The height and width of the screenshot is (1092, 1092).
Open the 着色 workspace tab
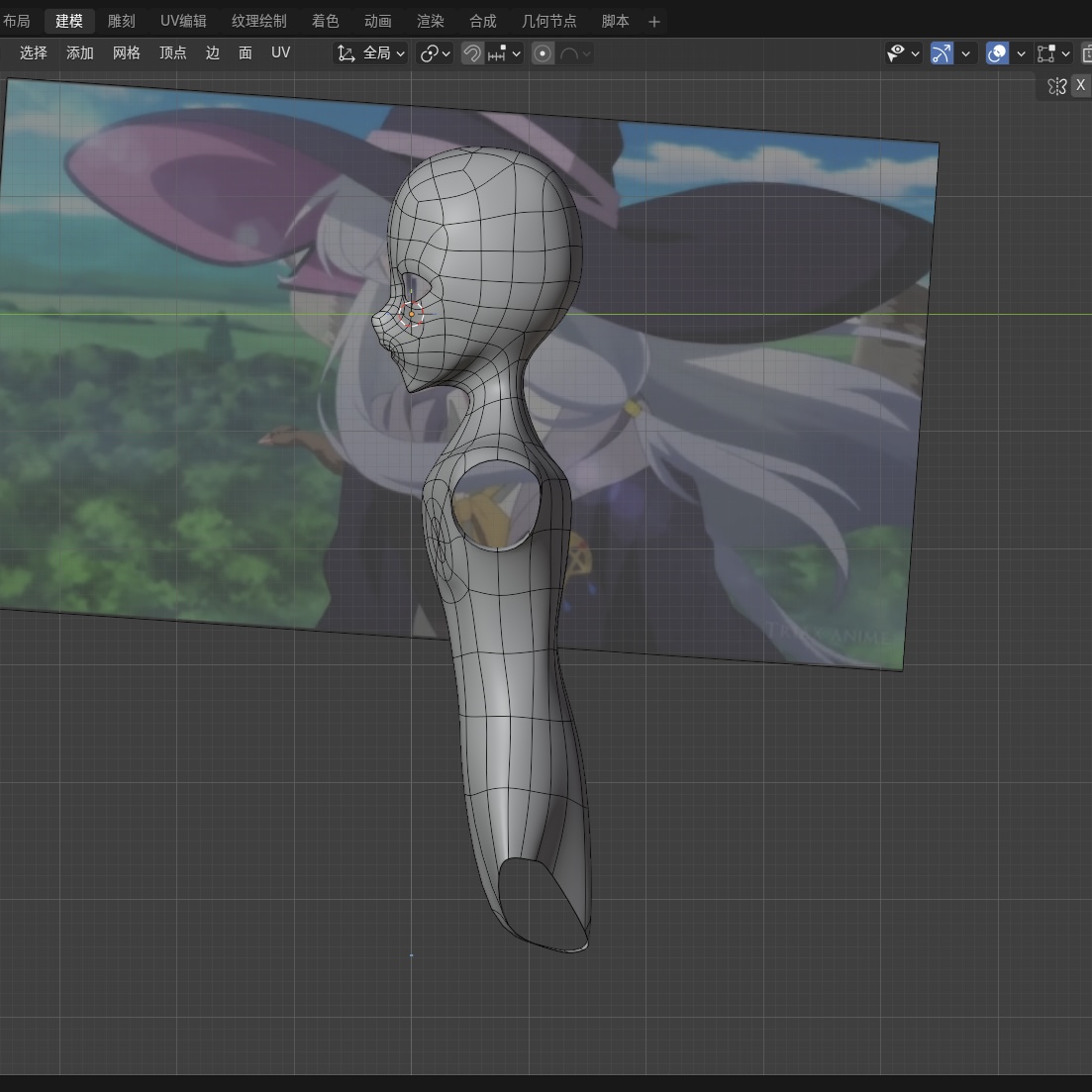click(326, 21)
